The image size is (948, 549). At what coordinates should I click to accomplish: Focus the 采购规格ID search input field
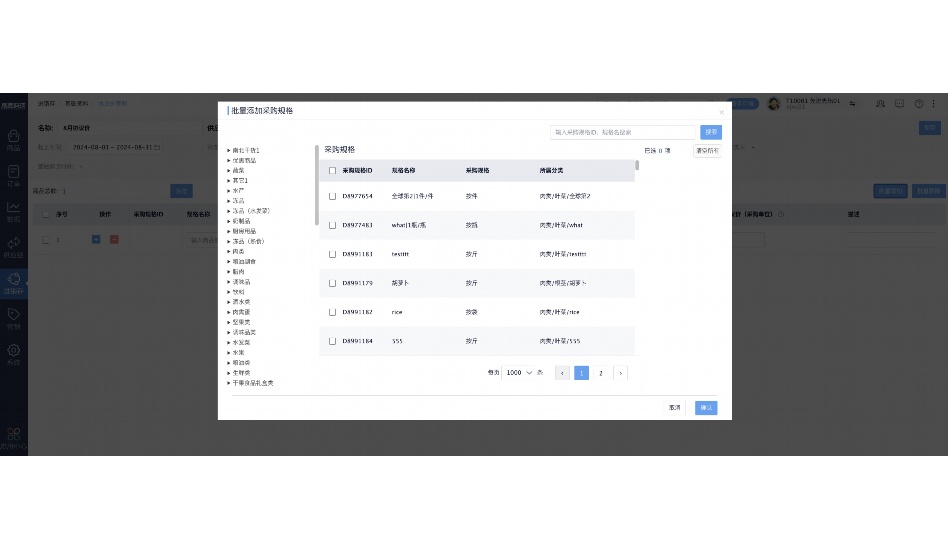pyautogui.click(x=623, y=132)
